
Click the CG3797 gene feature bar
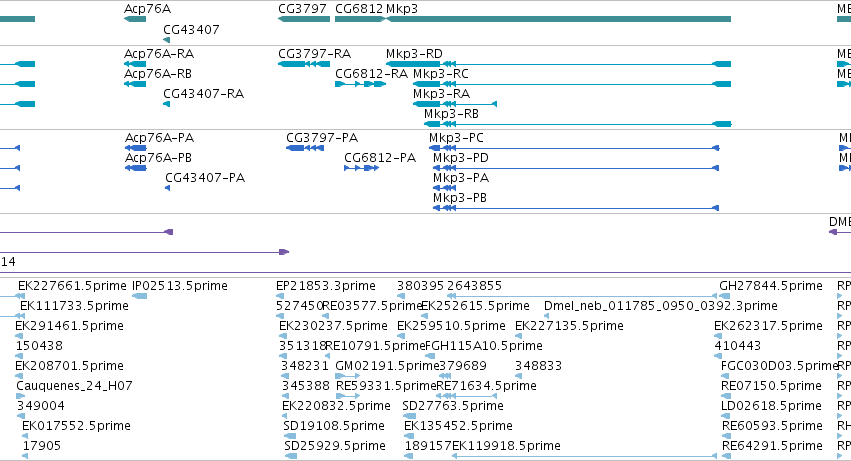[304, 19]
